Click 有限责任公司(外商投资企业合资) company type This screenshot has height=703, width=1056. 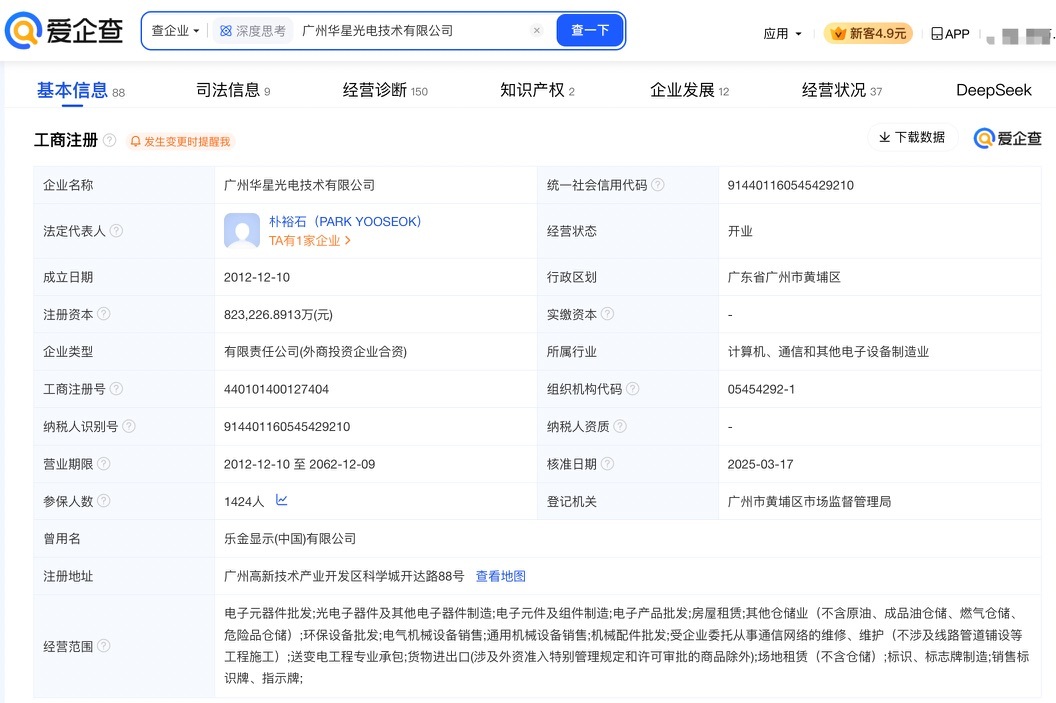tap(315, 352)
